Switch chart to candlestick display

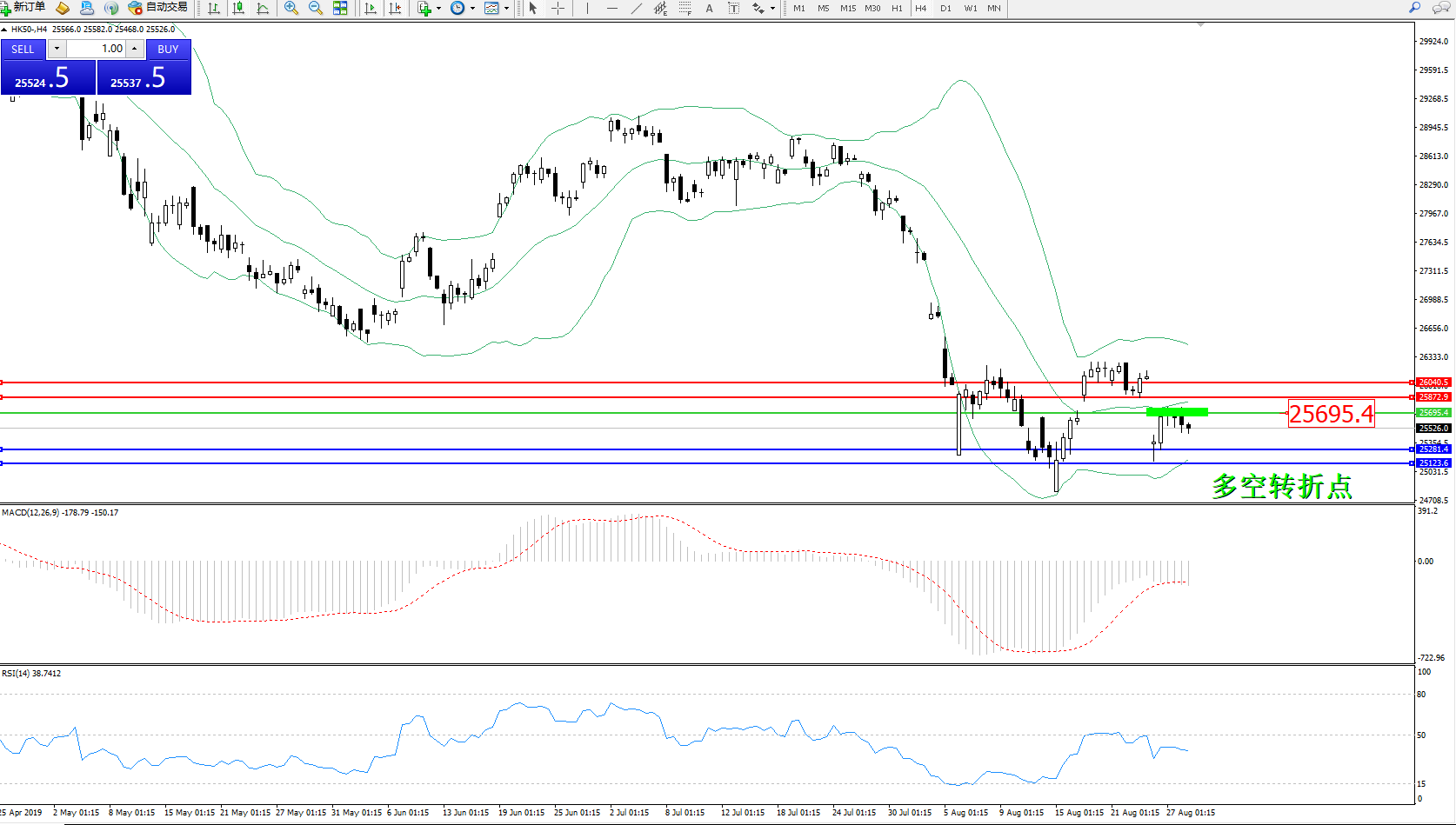pyautogui.click(x=238, y=8)
